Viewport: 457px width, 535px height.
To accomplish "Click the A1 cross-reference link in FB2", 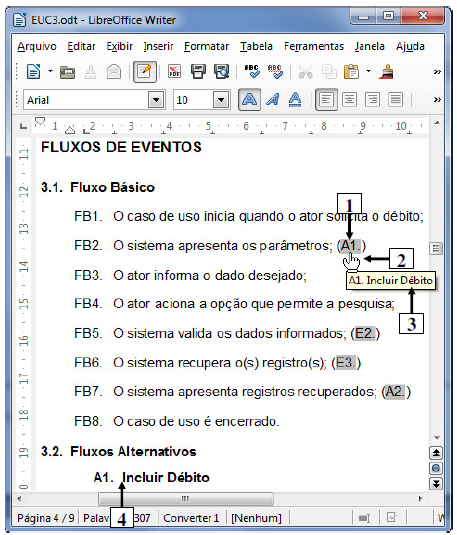I will [x=351, y=246].
